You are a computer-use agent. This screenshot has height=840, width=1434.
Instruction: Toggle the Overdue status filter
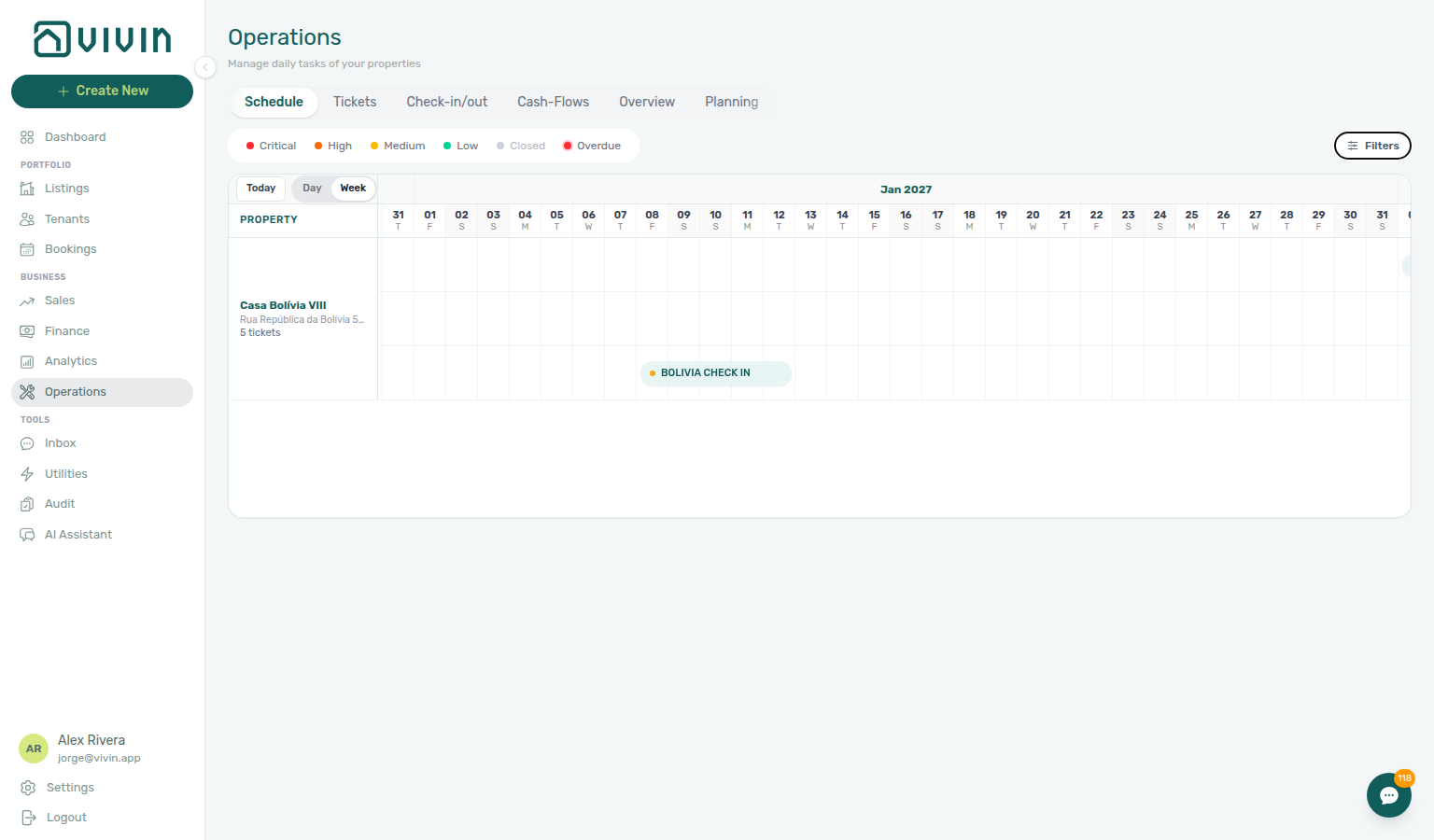coord(592,146)
